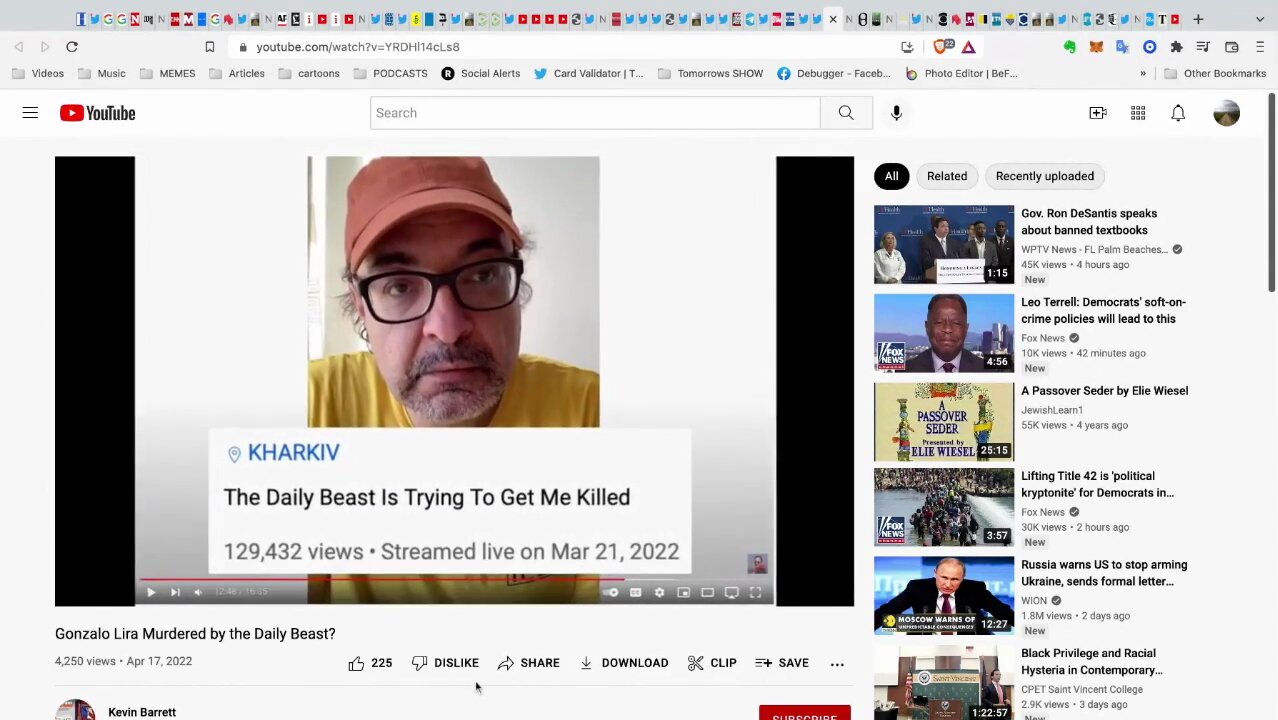Image resolution: width=1278 pixels, height=720 pixels.
Task: Click the red SUBSCRIBE button
Action: click(x=804, y=714)
